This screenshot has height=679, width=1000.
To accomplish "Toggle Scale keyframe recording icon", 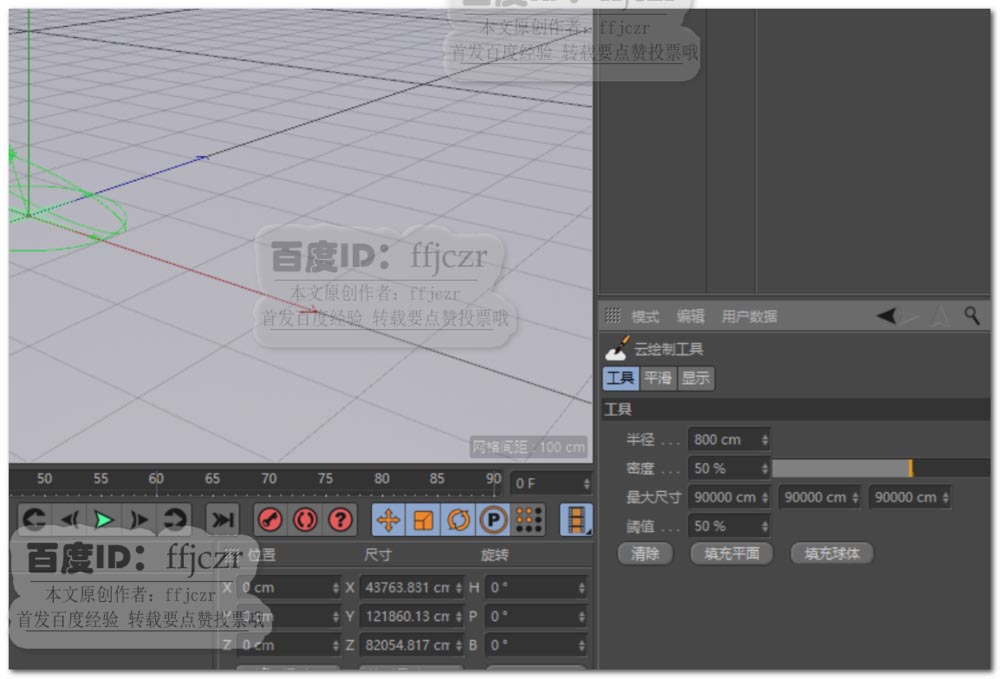I will (x=423, y=520).
